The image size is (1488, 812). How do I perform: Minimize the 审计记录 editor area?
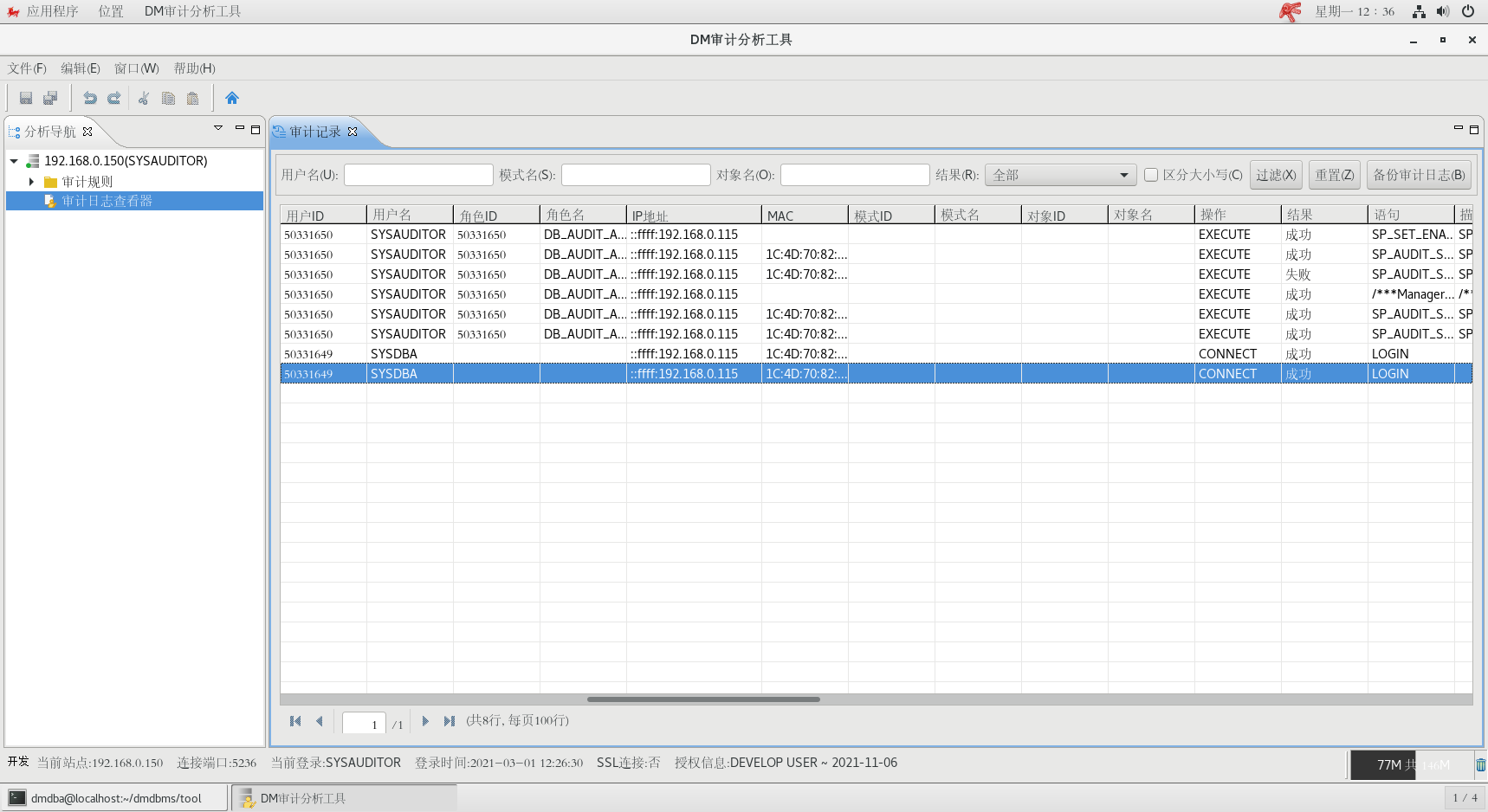click(1459, 128)
